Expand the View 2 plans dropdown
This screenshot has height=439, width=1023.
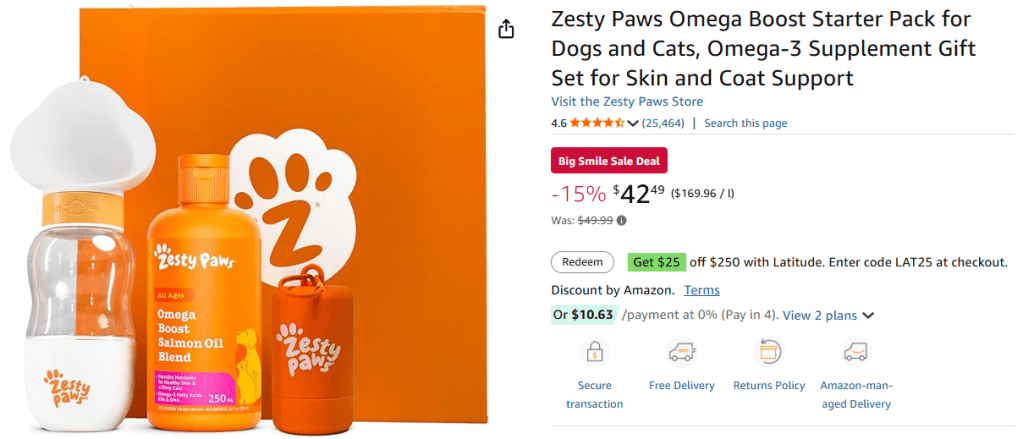click(867, 315)
